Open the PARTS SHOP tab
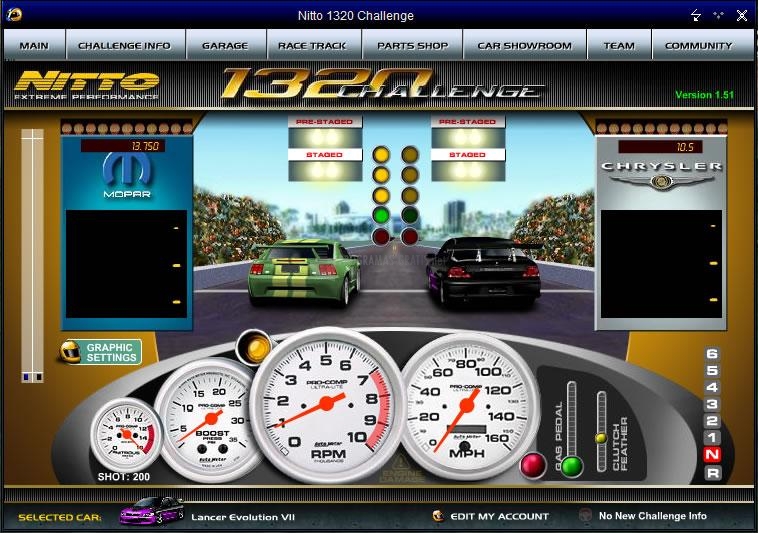 point(412,45)
